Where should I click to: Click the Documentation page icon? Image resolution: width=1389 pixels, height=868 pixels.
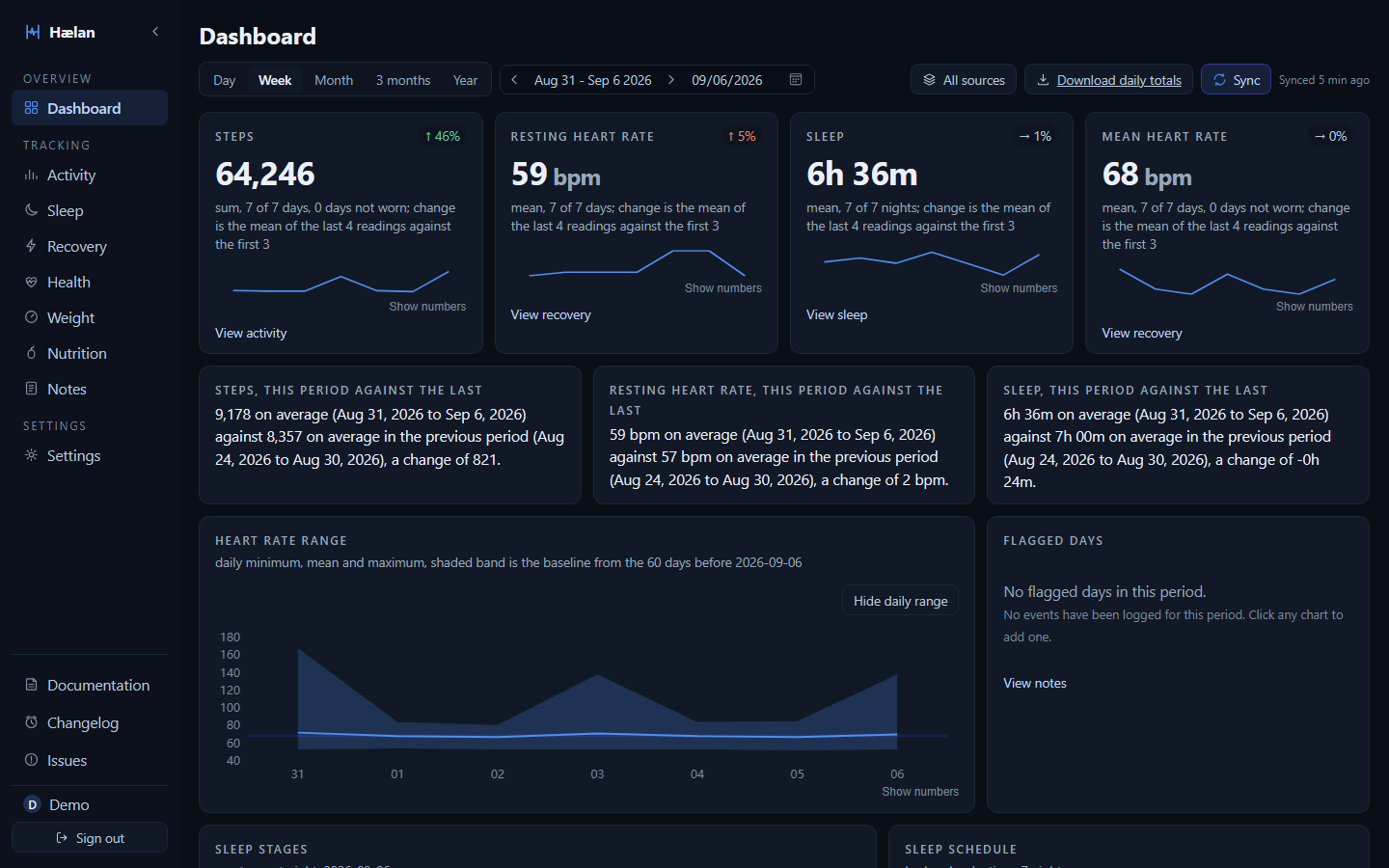[31, 685]
